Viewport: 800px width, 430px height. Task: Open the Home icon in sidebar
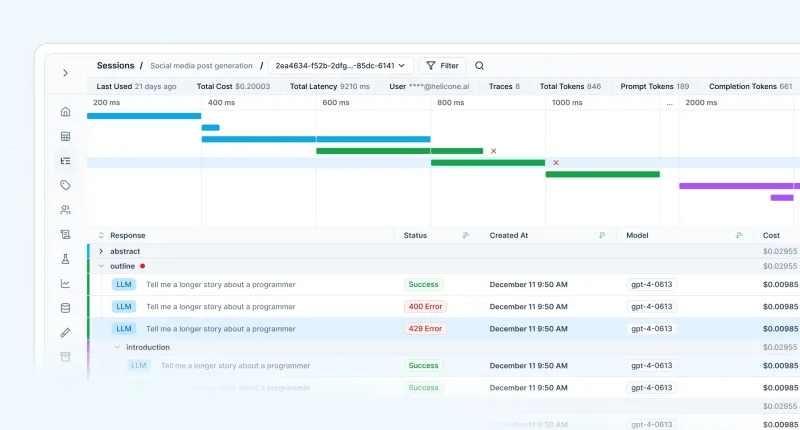click(65, 112)
